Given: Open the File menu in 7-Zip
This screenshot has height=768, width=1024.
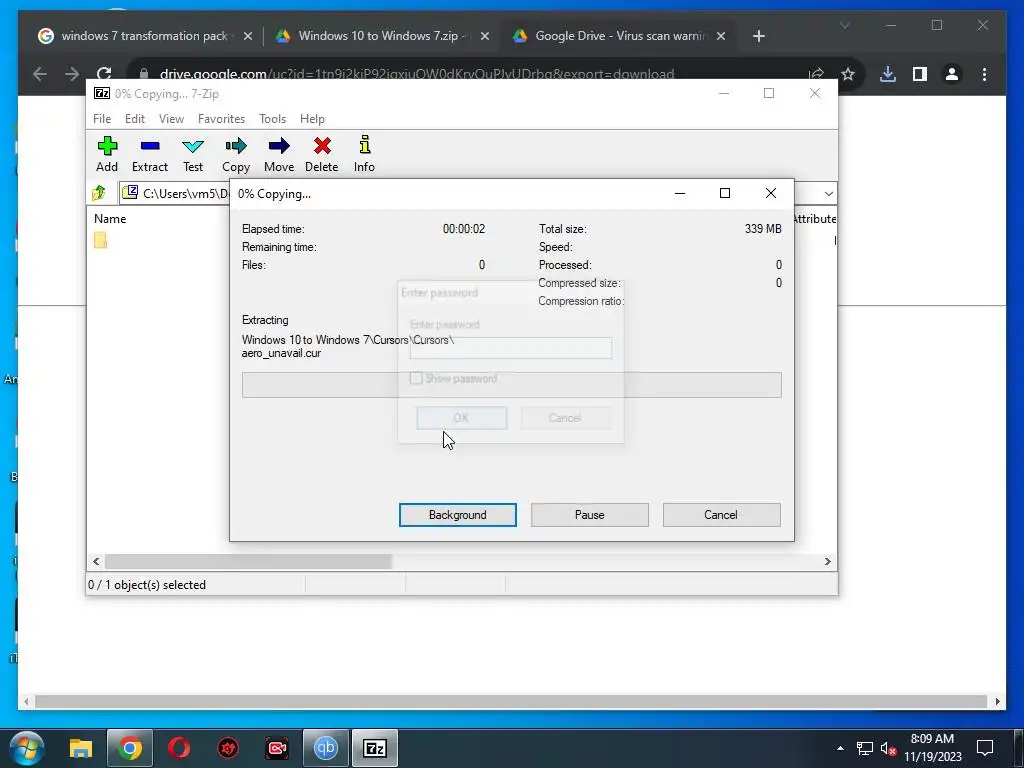Looking at the screenshot, I should [102, 119].
